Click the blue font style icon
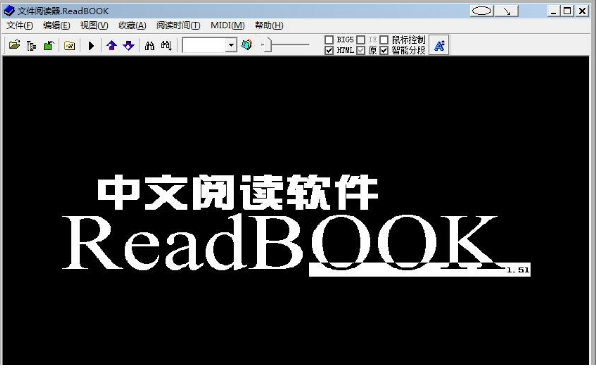The height and width of the screenshot is (379, 596). click(439, 45)
